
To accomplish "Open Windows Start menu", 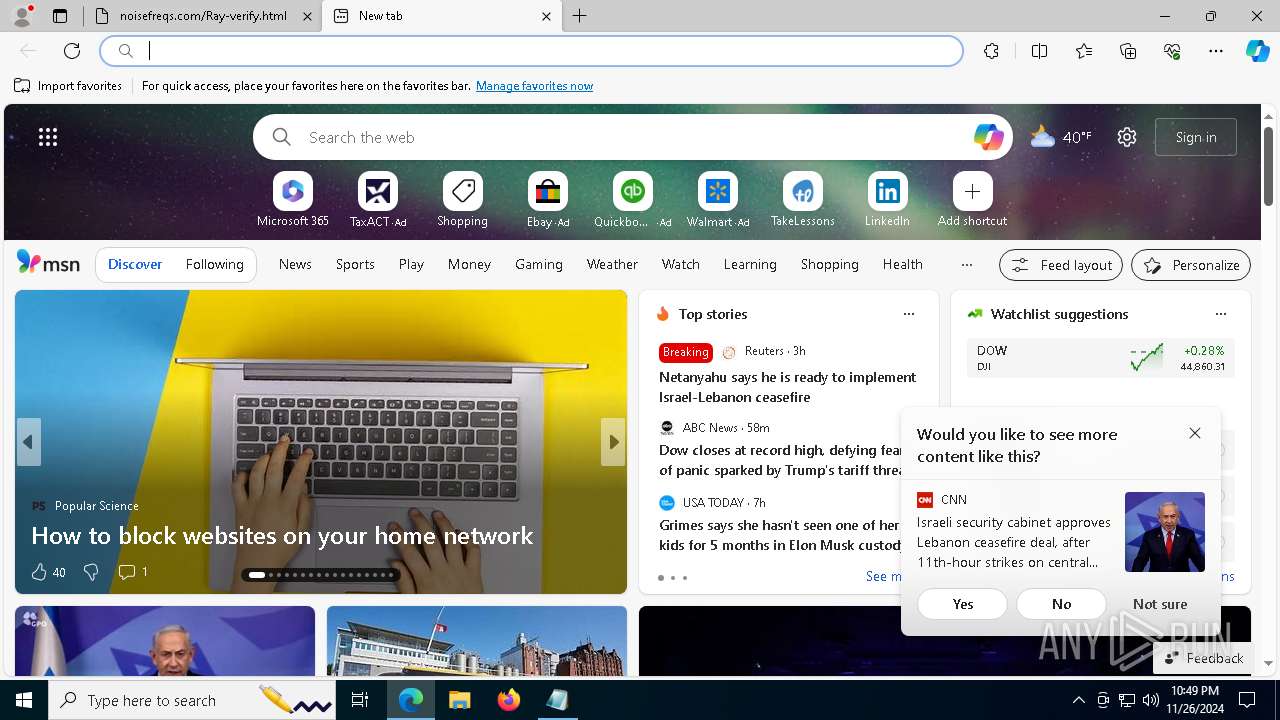I will [24, 700].
